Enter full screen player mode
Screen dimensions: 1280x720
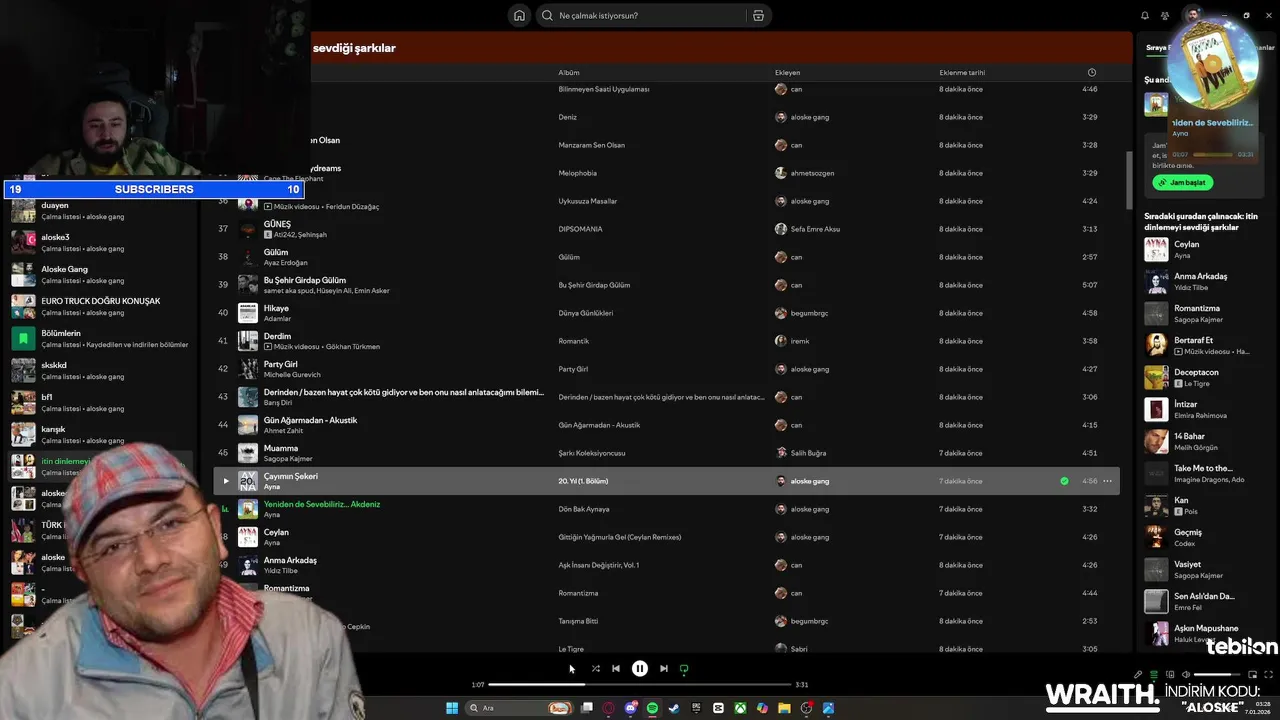click(x=1268, y=675)
